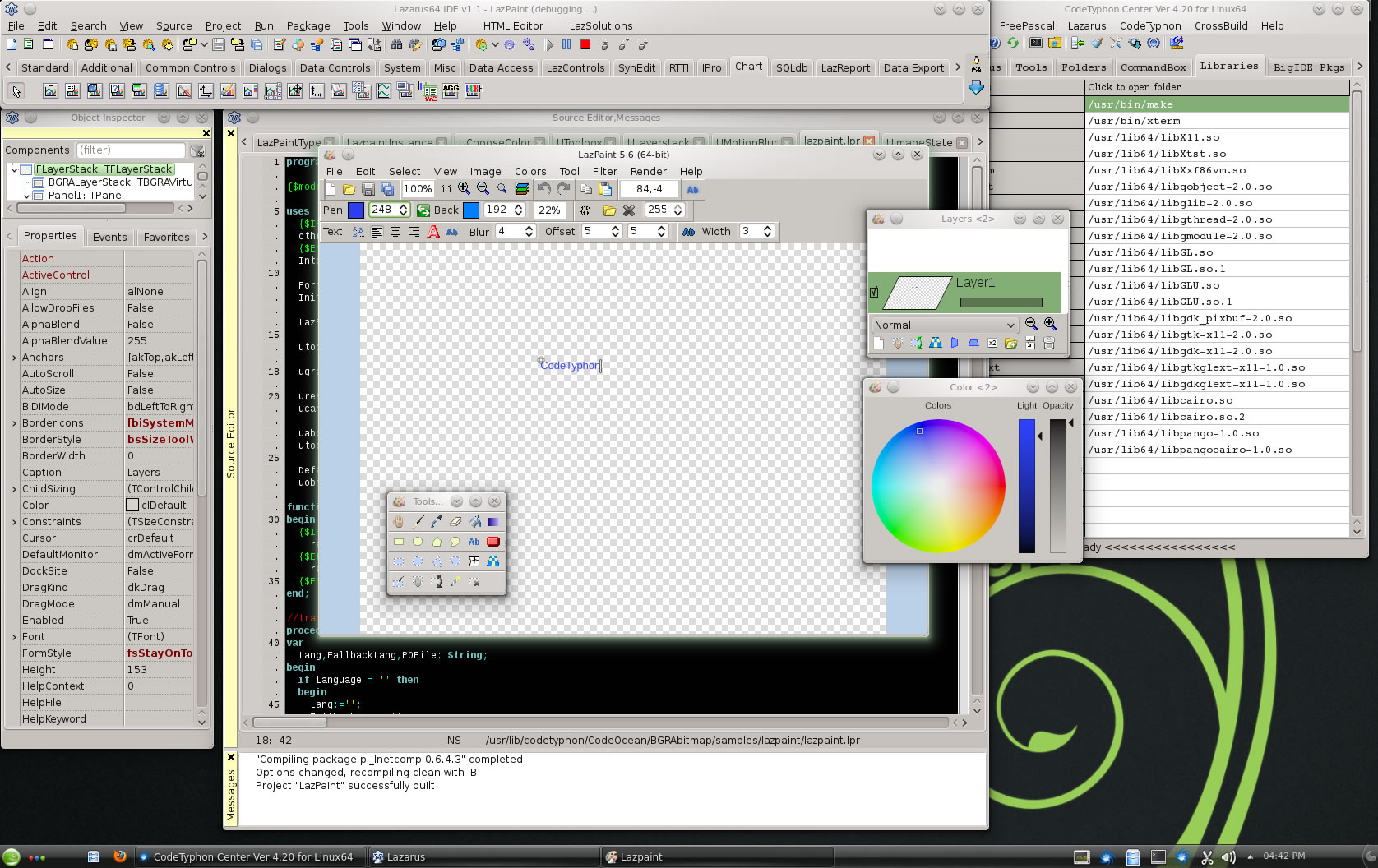
Task: Switch to SQLdb component palette tab
Action: 792,67
